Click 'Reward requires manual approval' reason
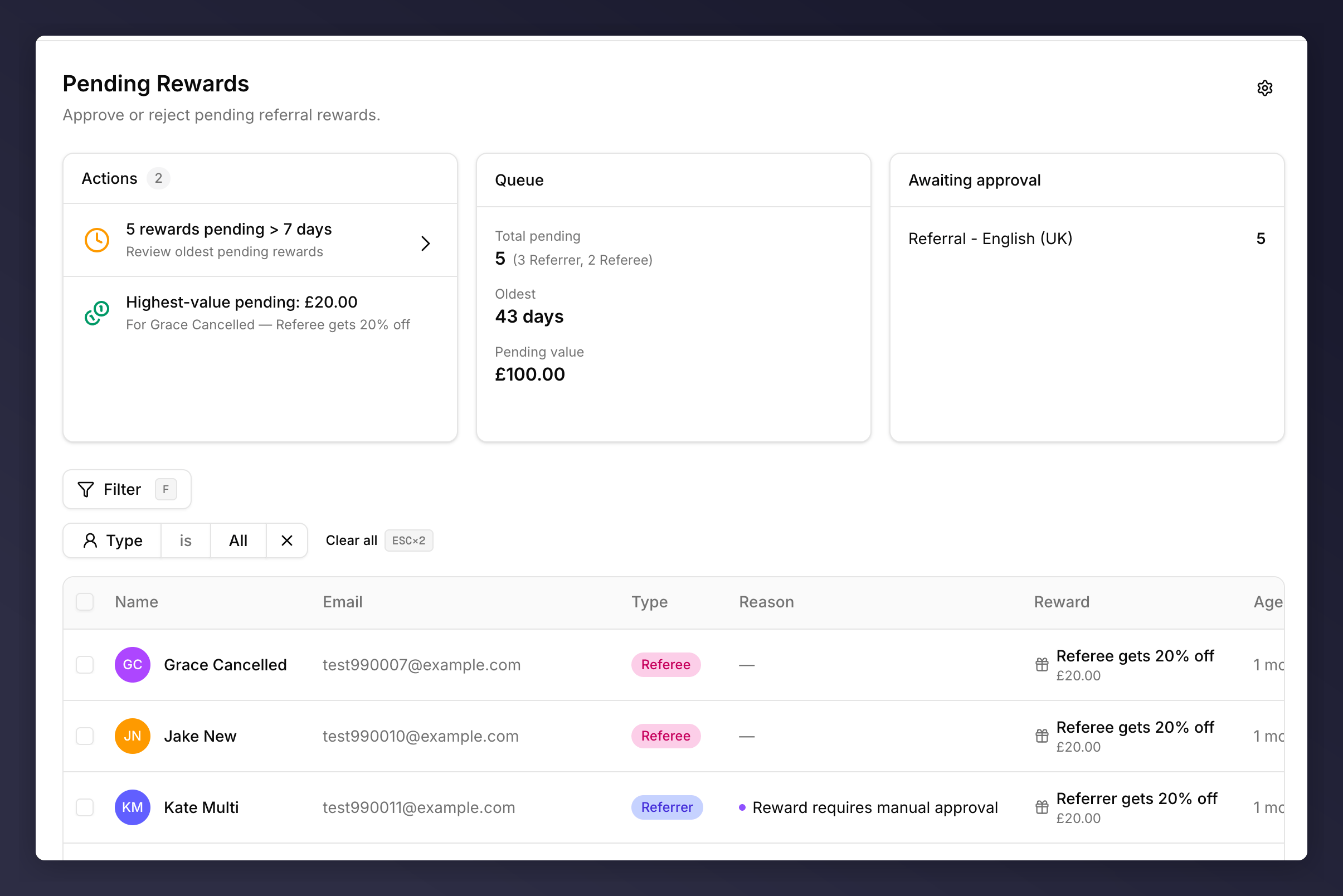This screenshot has height=896, width=1343. pyautogui.click(x=875, y=807)
